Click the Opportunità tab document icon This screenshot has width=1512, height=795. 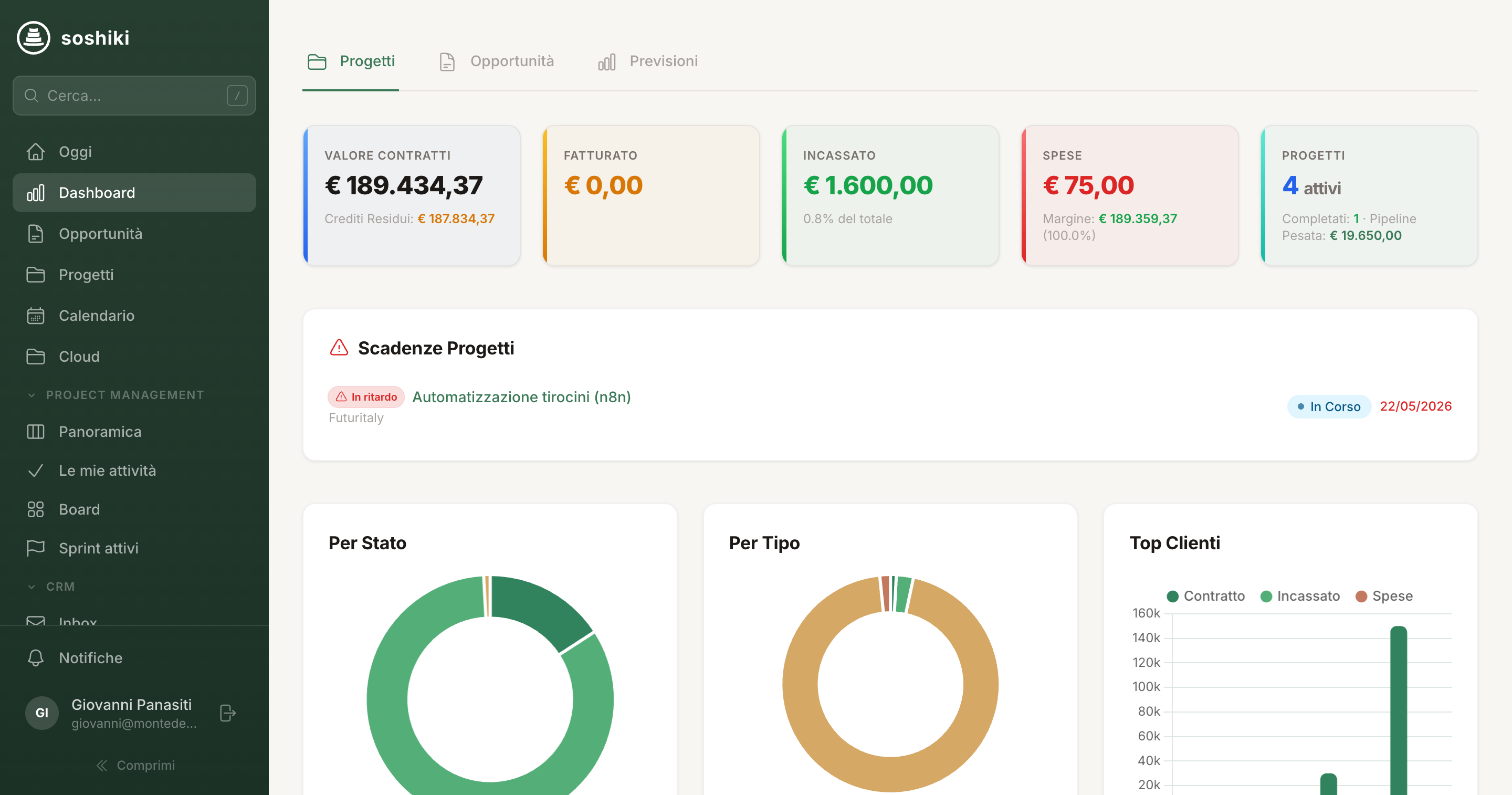tap(447, 61)
